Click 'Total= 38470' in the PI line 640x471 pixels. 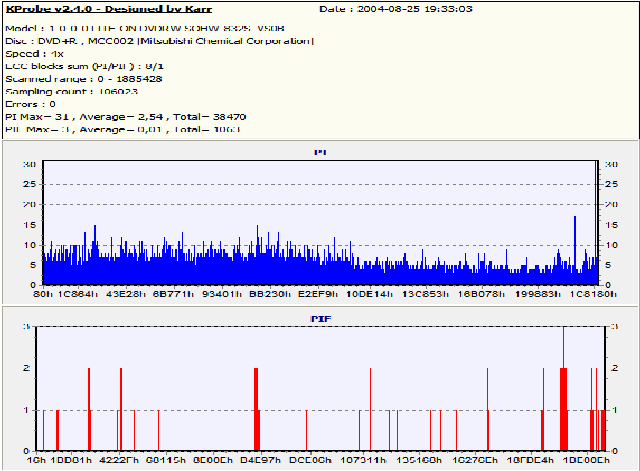(209, 117)
